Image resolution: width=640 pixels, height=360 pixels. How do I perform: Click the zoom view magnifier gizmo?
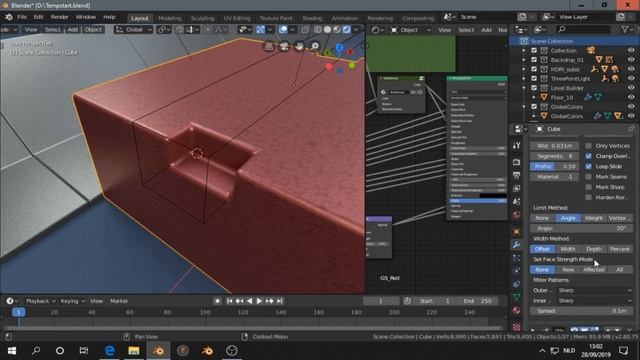(315, 46)
